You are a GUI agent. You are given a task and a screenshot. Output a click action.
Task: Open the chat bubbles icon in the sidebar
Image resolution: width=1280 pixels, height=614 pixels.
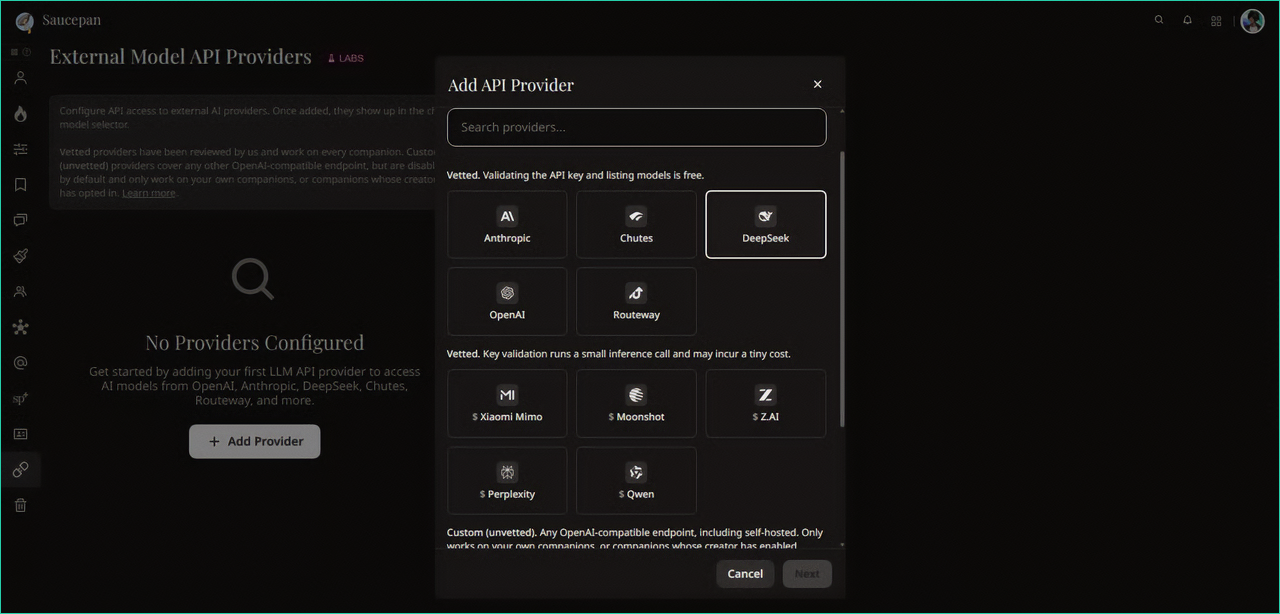[20, 220]
